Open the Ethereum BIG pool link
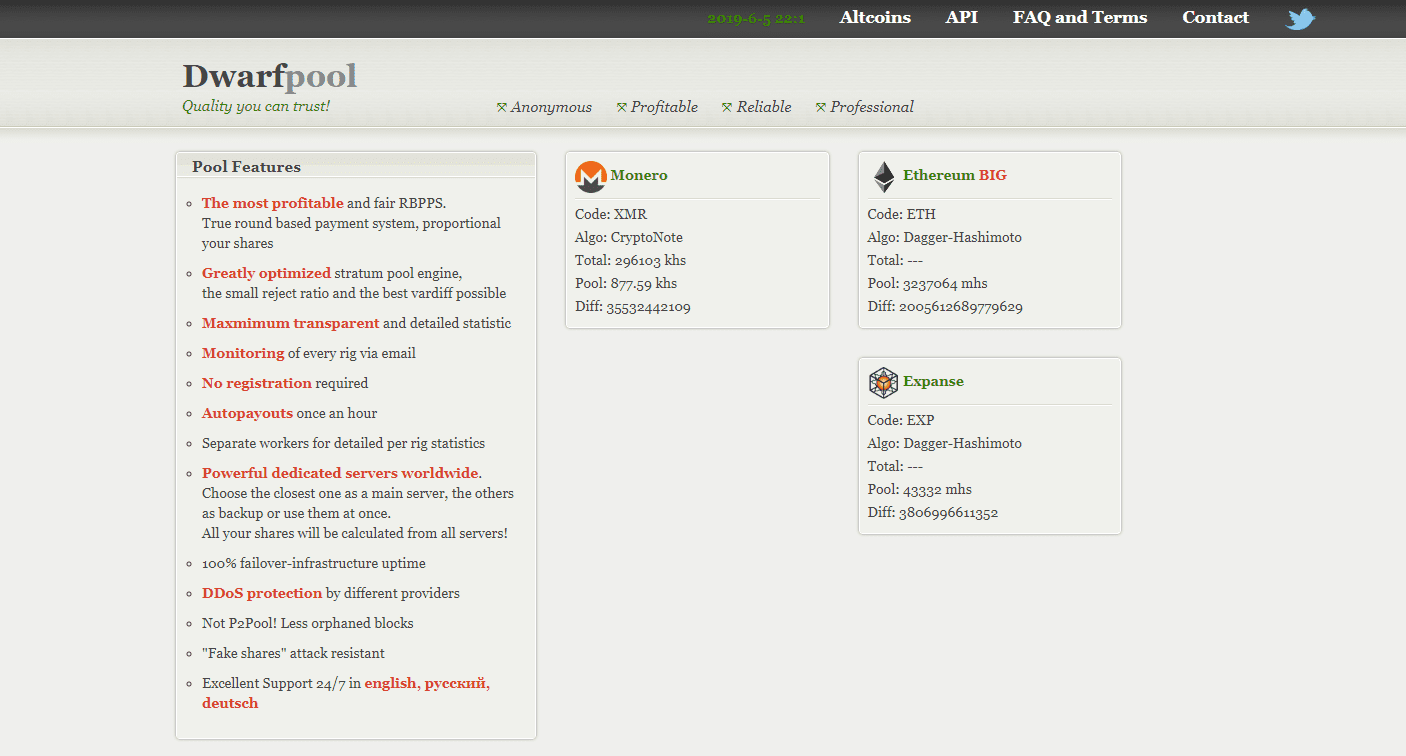Viewport: 1406px width, 756px height. pyautogui.click(x=955, y=175)
